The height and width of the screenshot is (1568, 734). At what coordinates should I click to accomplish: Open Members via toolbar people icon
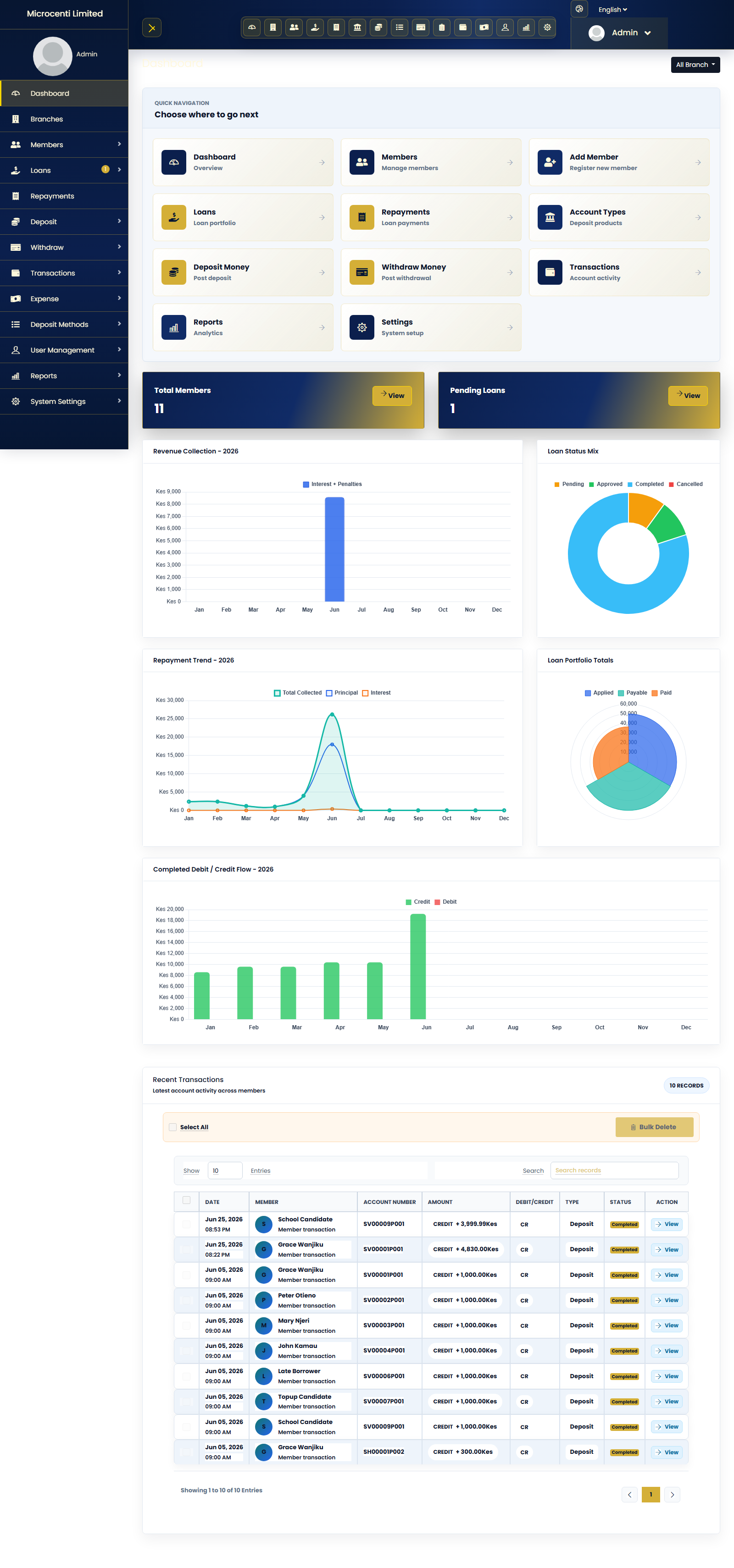[294, 28]
